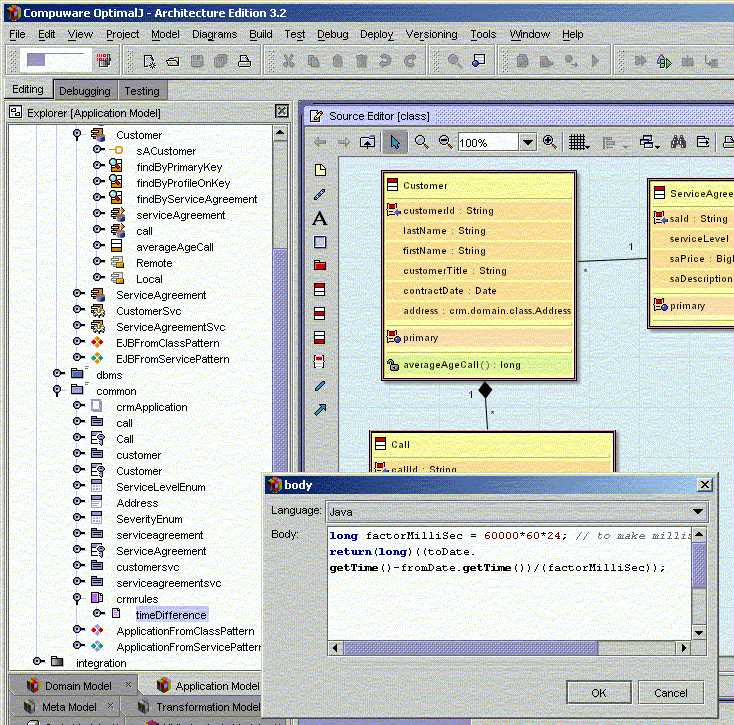The height and width of the screenshot is (725, 734).
Task: Click customerId attribute in Customer class
Action: (x=448, y=211)
